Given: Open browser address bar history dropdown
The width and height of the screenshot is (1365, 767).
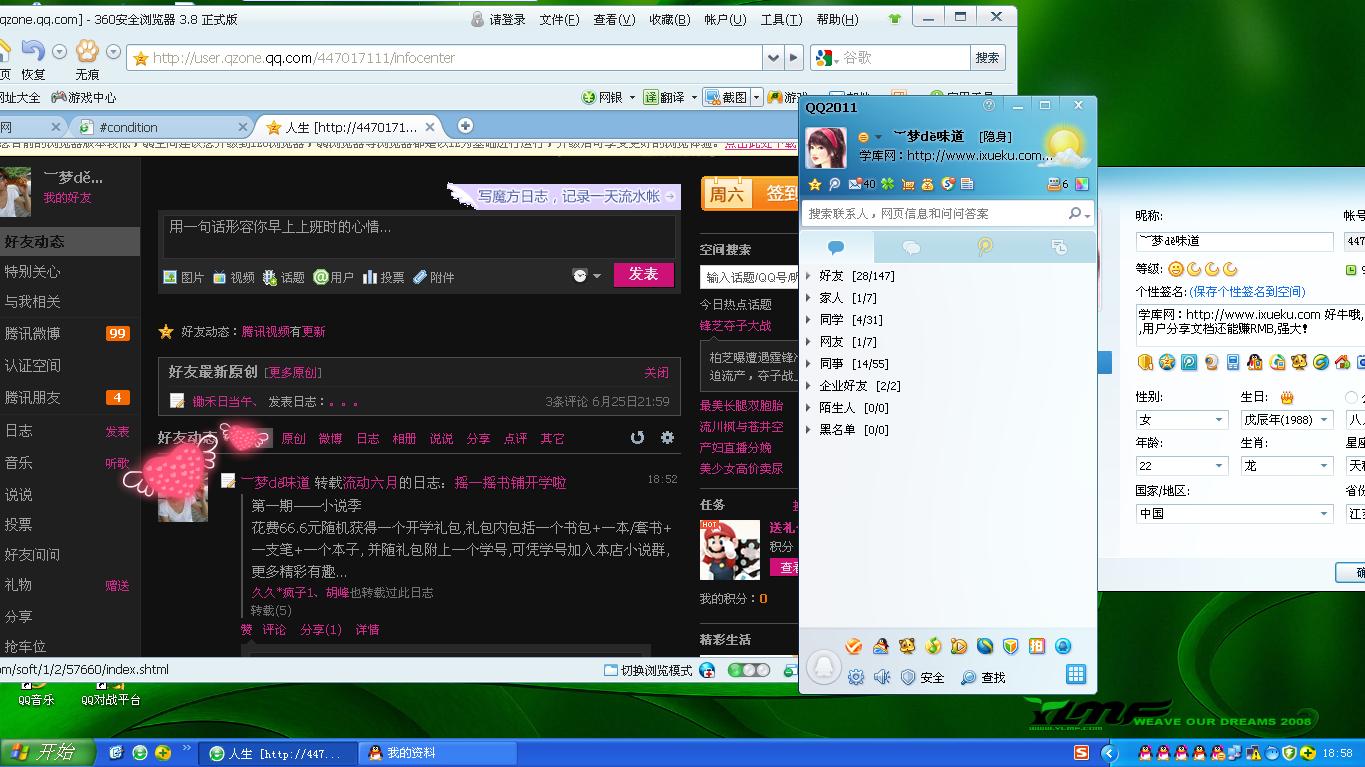Looking at the screenshot, I should click(x=772, y=58).
